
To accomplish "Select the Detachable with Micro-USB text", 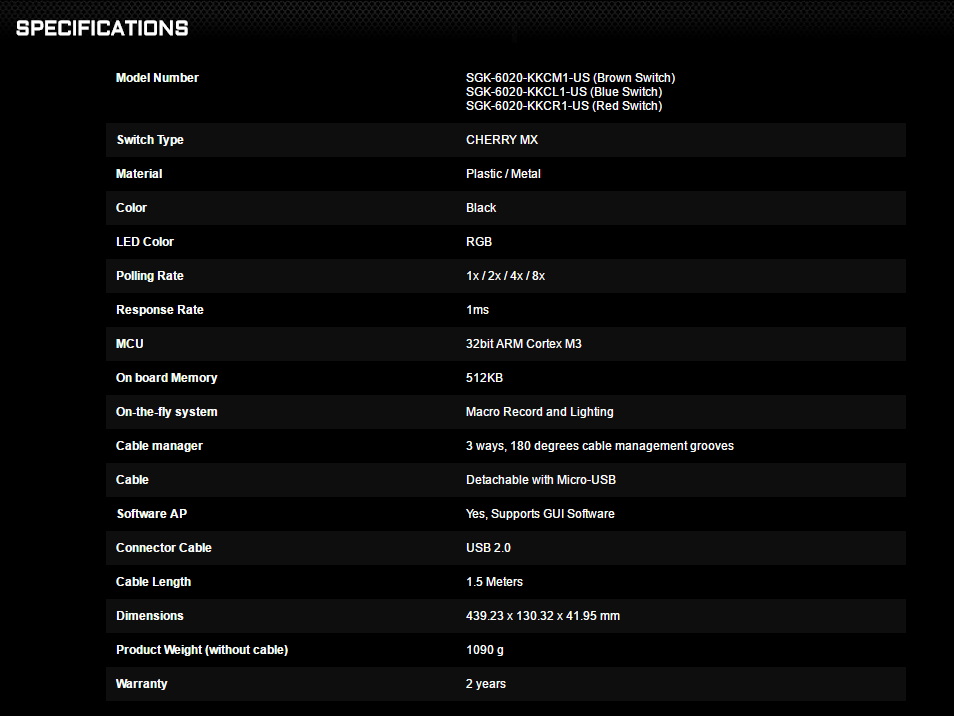I will 540,481.
